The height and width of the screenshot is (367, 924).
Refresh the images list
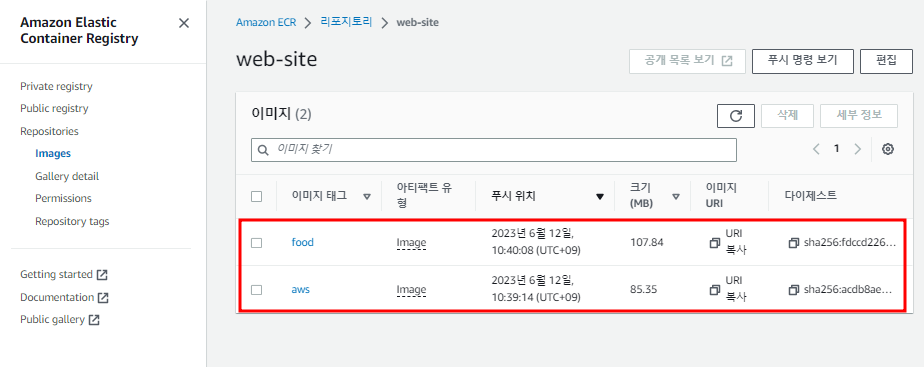(735, 115)
